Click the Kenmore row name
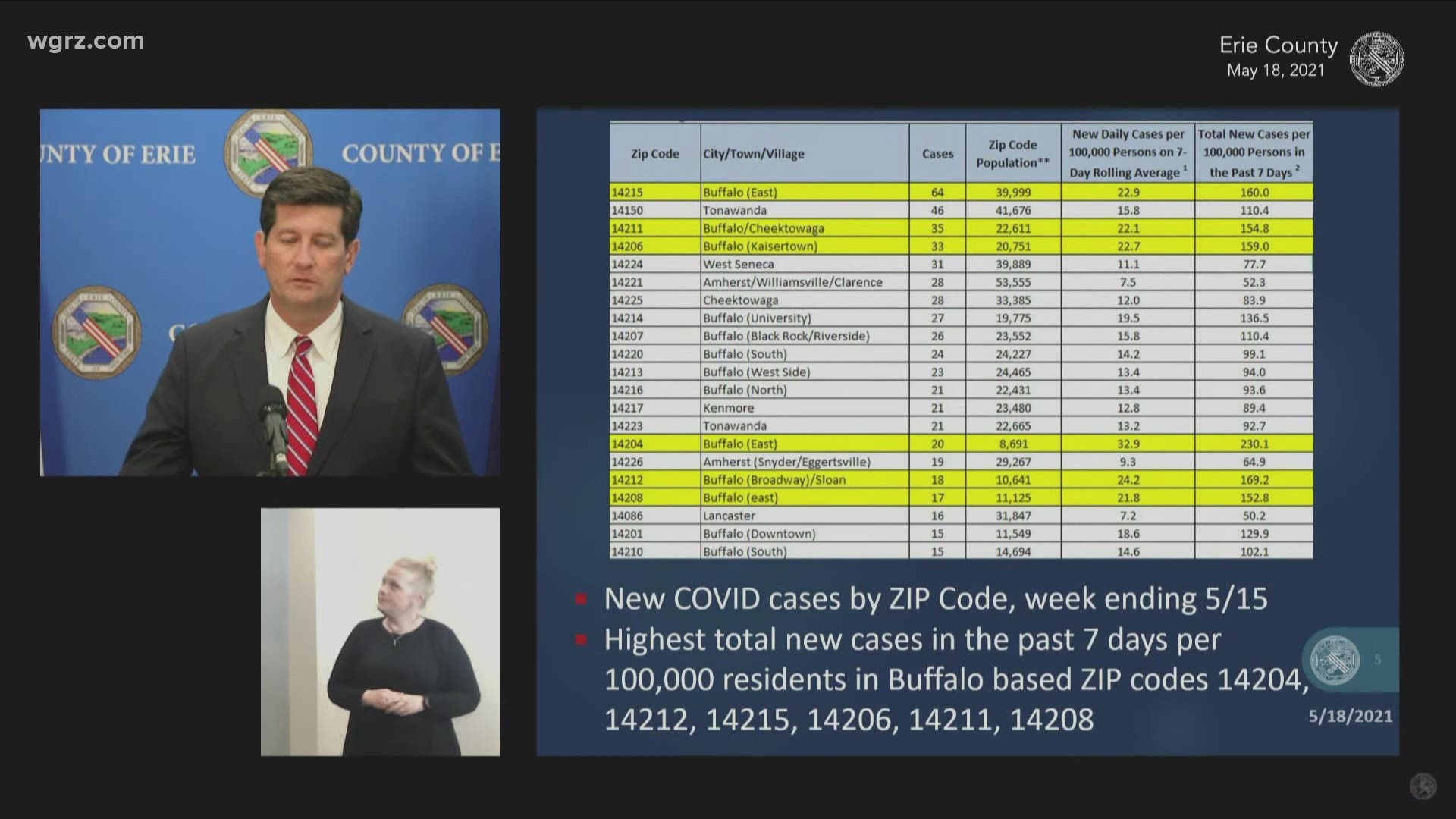This screenshot has width=1456, height=819. click(x=728, y=408)
